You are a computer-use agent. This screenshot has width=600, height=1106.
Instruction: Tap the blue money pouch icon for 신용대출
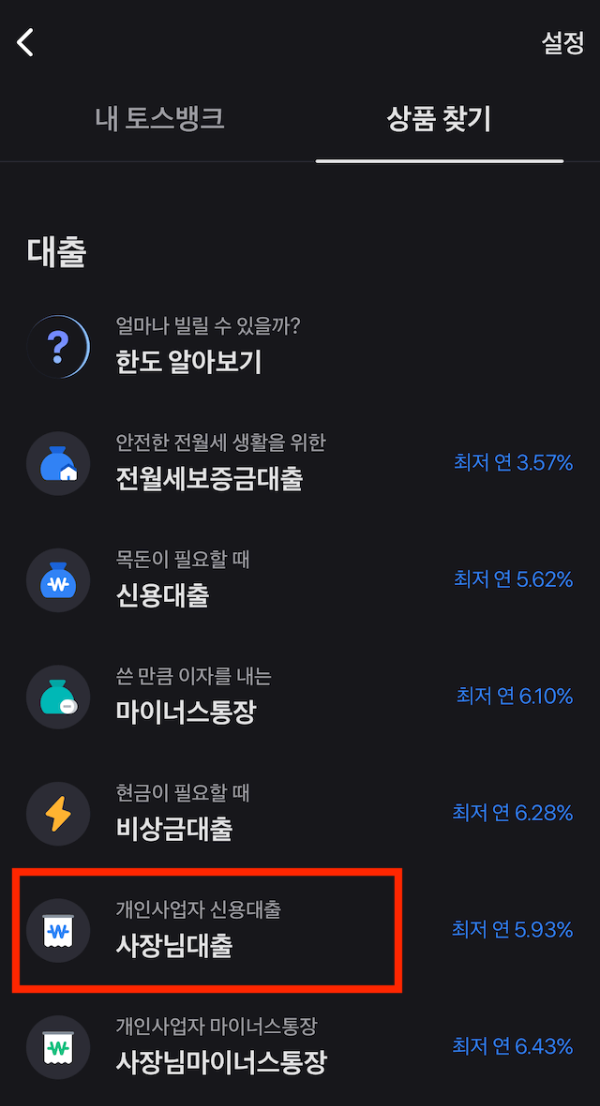[x=58, y=580]
